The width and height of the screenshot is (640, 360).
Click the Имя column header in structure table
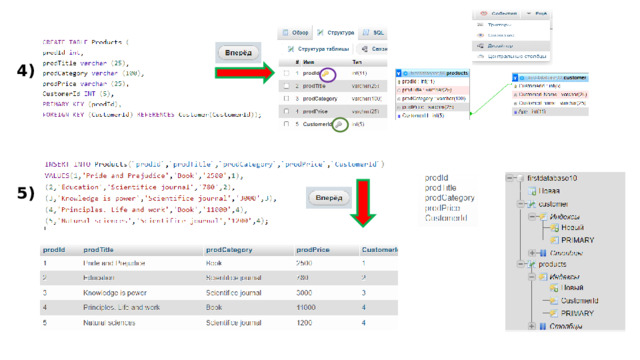pos(309,62)
